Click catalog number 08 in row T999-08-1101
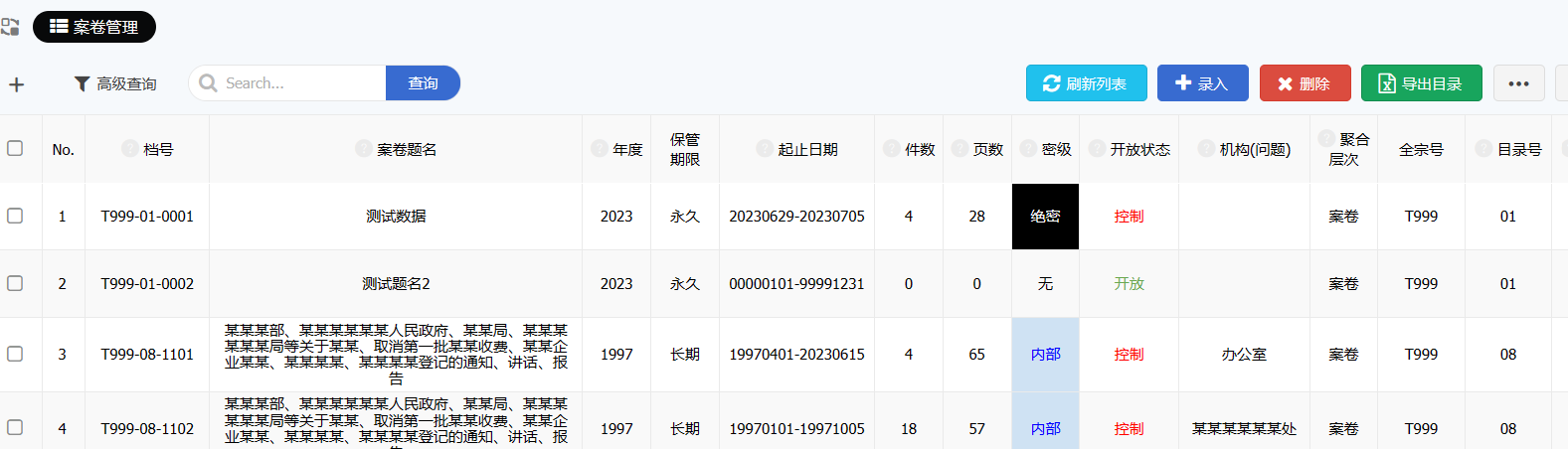 coord(1508,354)
